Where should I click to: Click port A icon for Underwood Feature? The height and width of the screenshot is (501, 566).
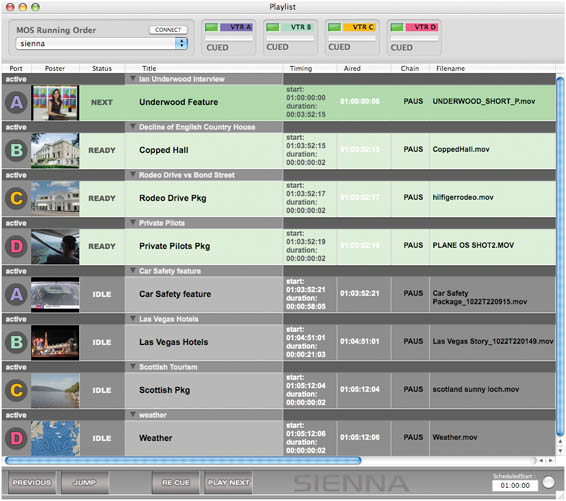click(x=16, y=103)
